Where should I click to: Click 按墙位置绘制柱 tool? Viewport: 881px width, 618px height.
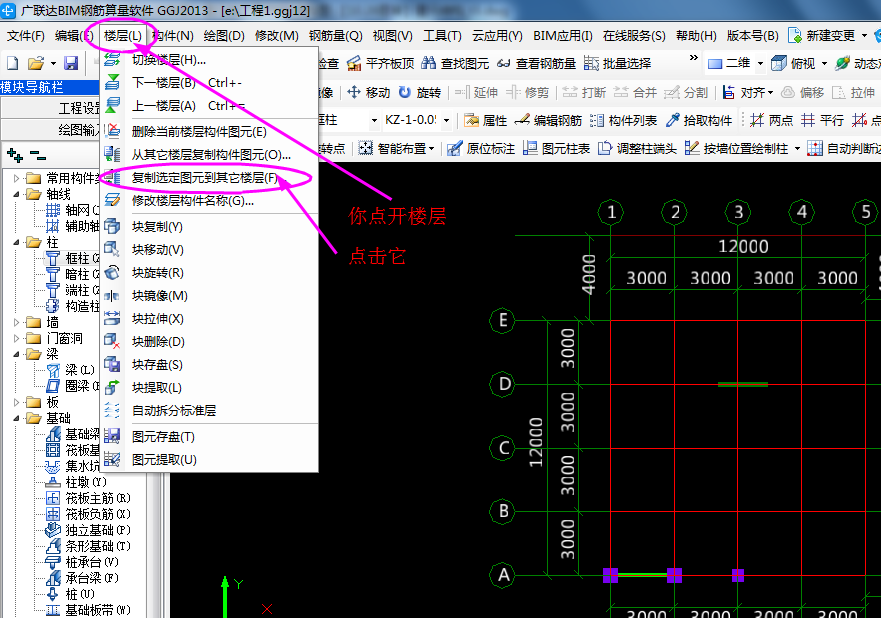737,148
